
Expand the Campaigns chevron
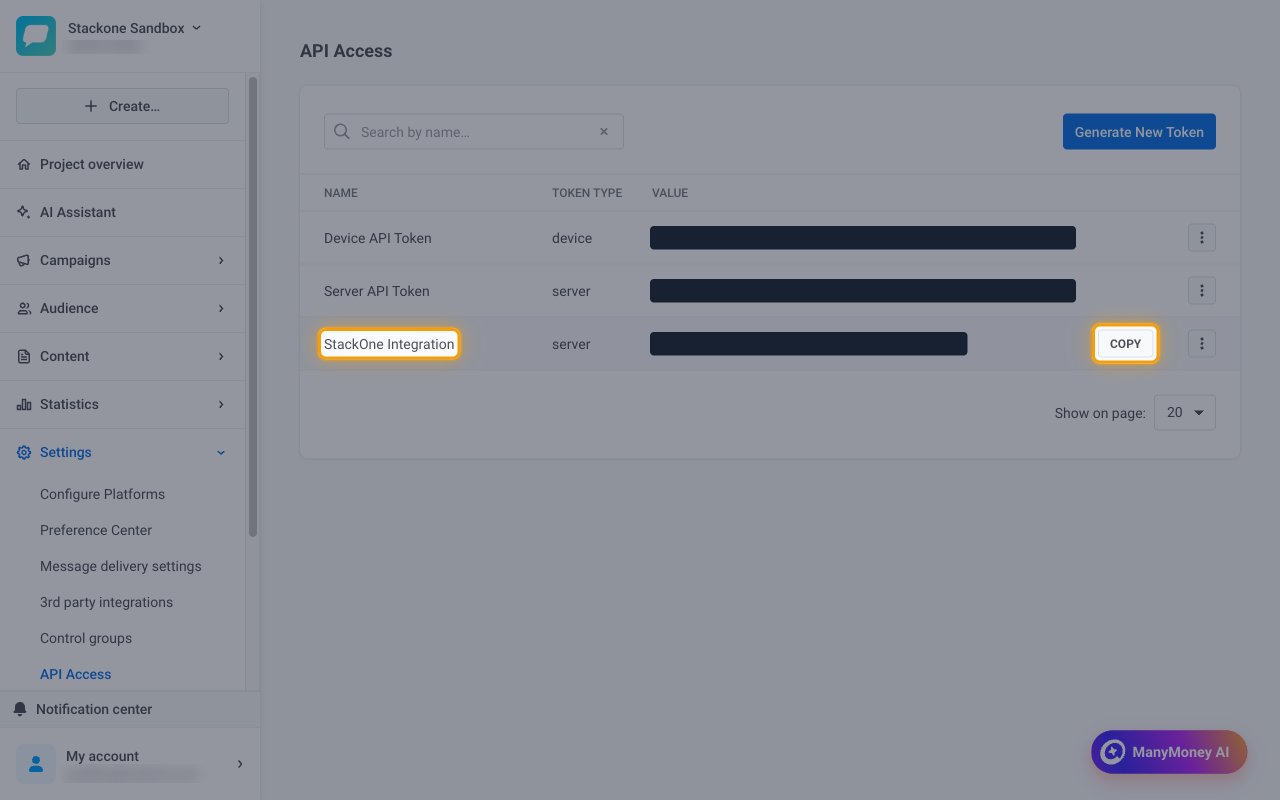coord(221,260)
